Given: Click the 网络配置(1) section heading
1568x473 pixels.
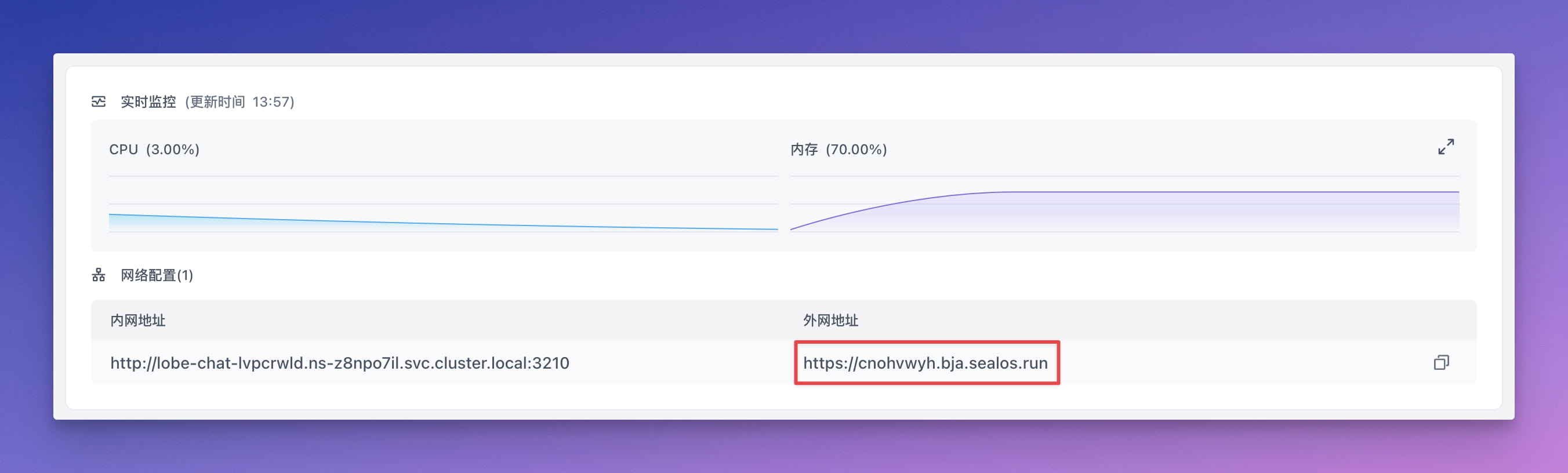Looking at the screenshot, I should click(x=157, y=275).
